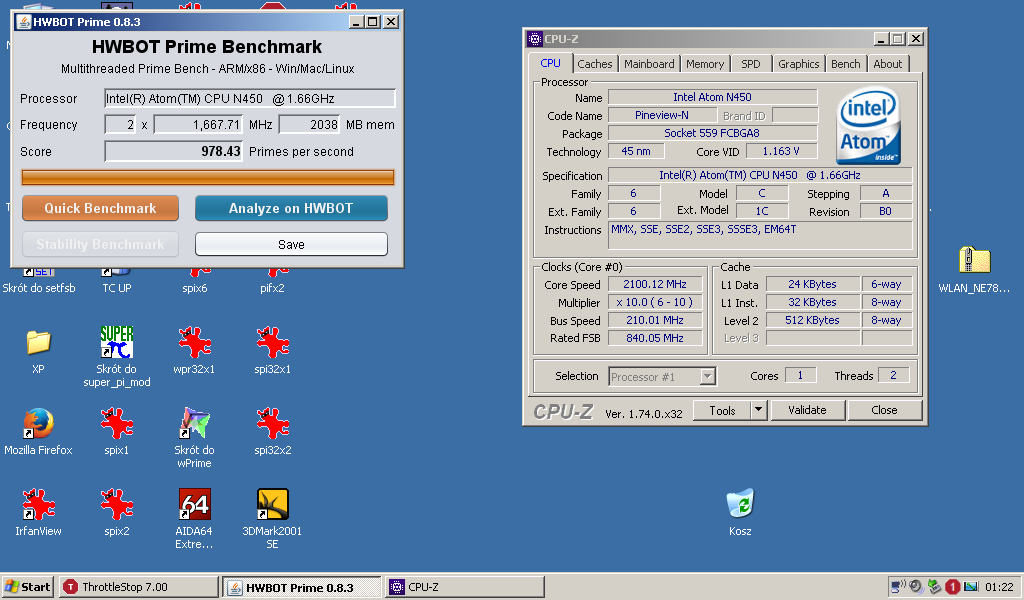This screenshot has height=600, width=1024.
Task: Click the Intel Atom logo in CPU-Z
Action: pyautogui.click(x=868, y=126)
